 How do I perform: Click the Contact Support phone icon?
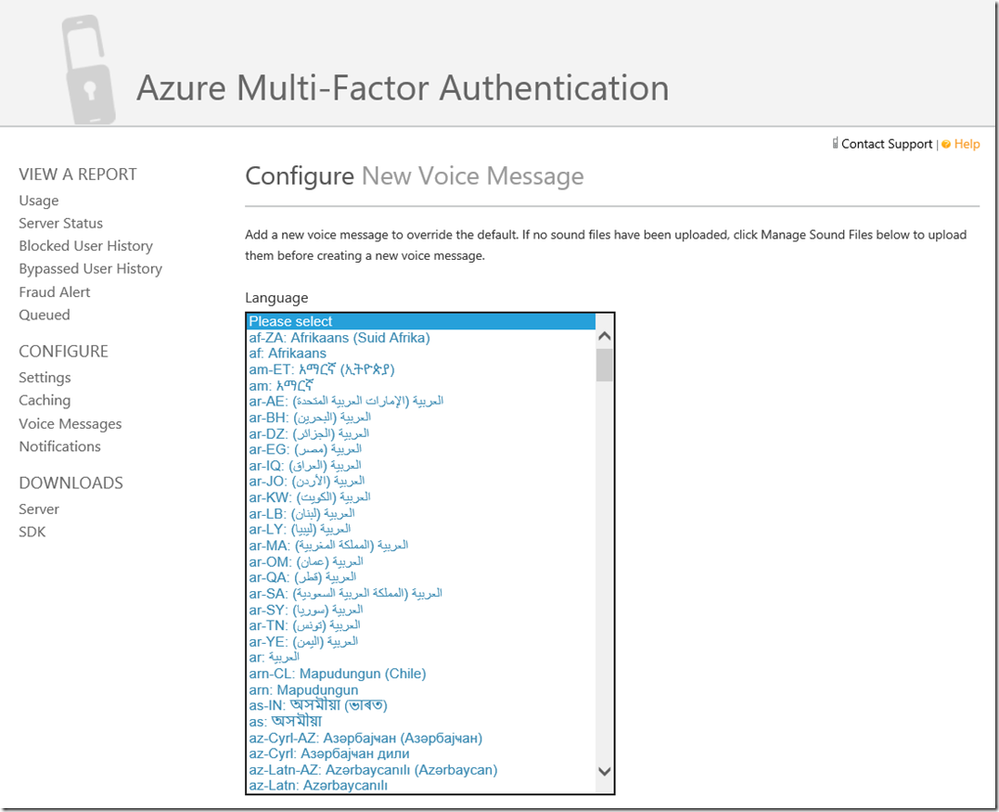pyautogui.click(x=836, y=144)
